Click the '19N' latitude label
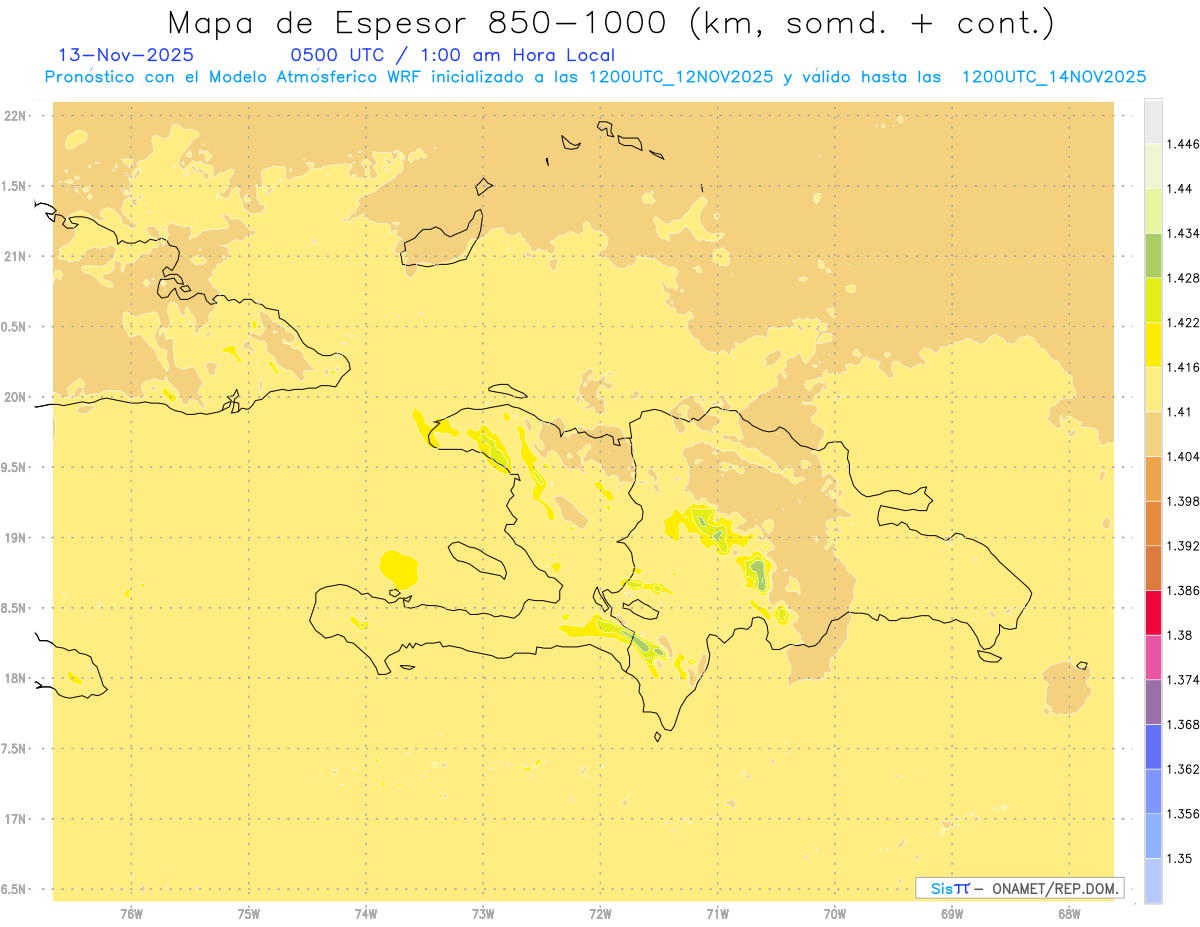1200x927 pixels. click(x=16, y=538)
